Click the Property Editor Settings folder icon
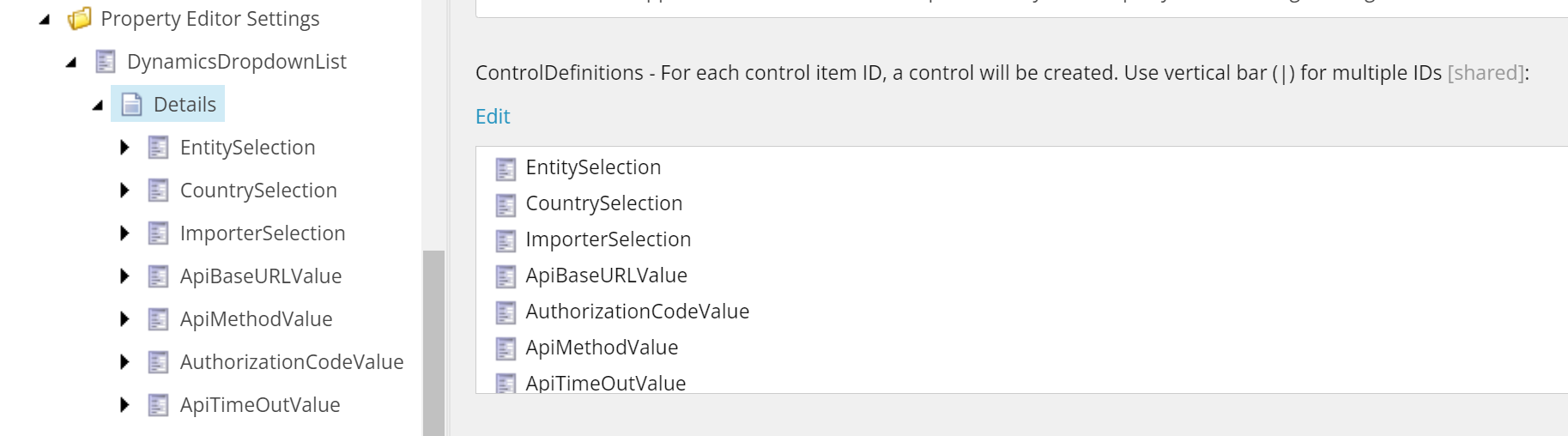 pos(80,19)
